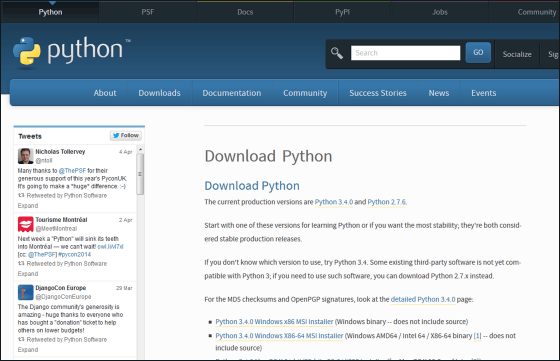Open the About navigation menu

pyautogui.click(x=105, y=93)
